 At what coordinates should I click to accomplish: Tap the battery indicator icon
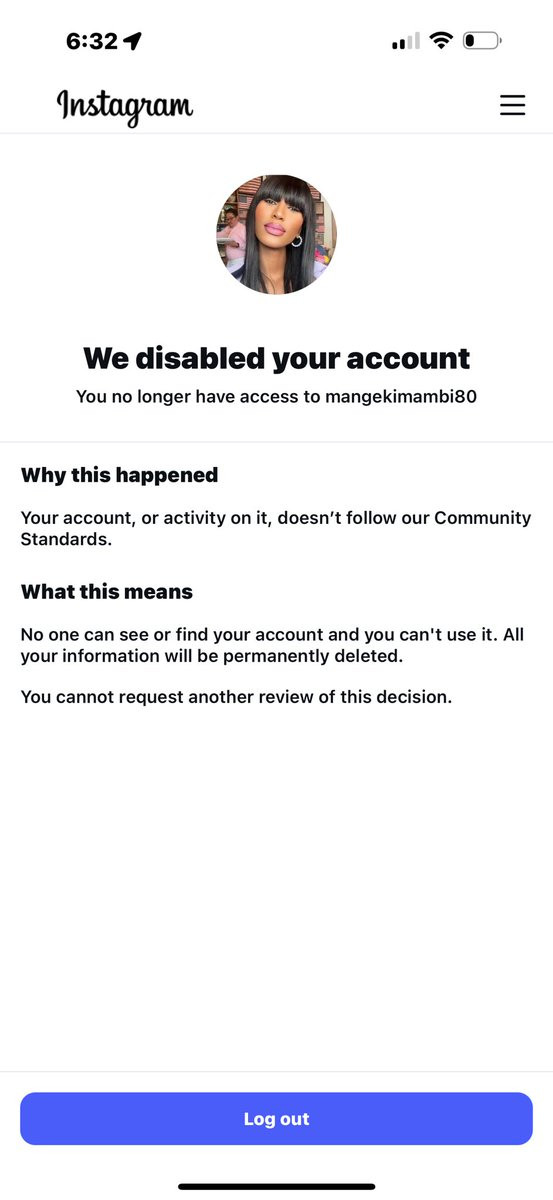482,41
